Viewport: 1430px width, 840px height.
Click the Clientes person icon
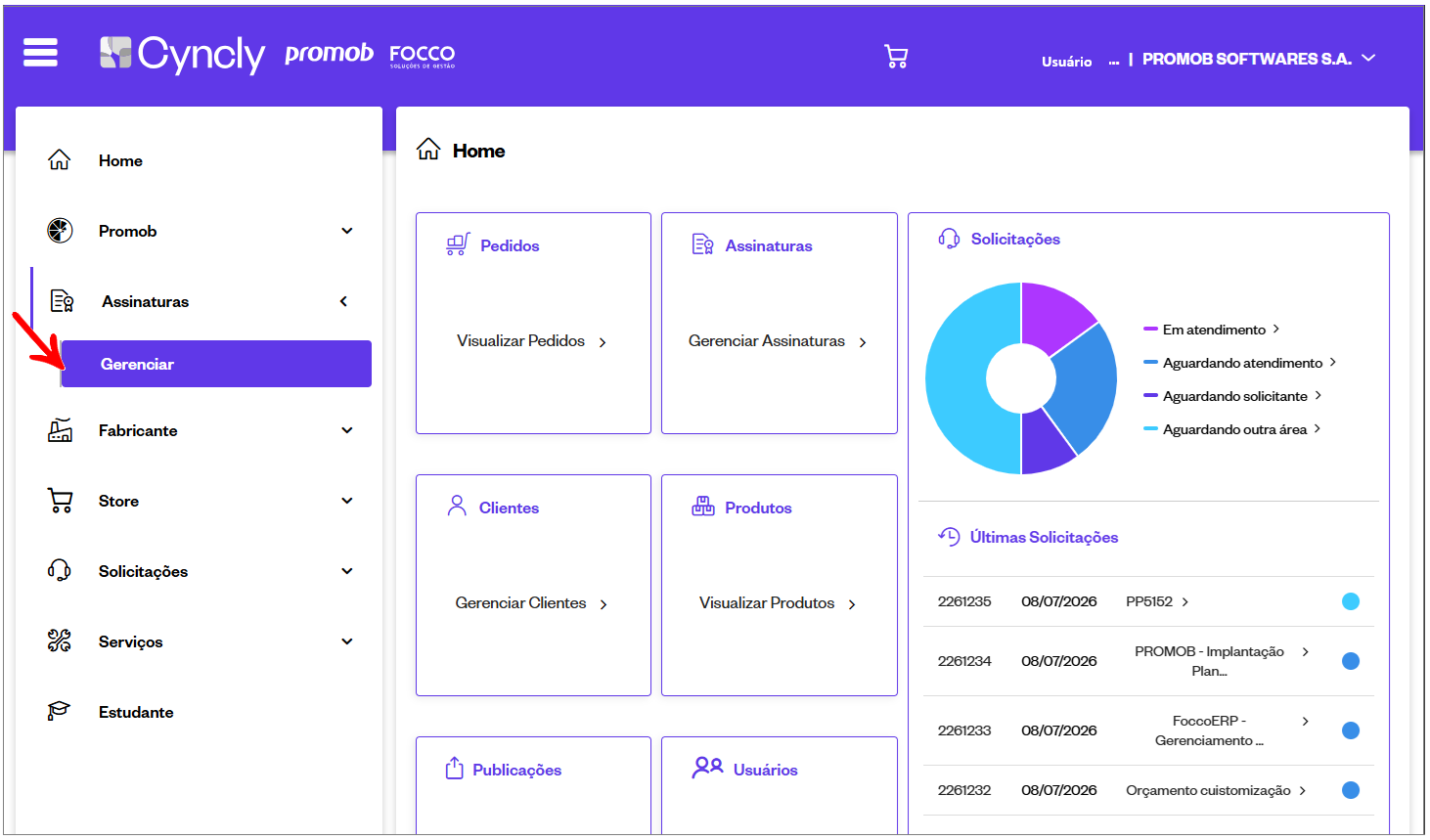[457, 506]
